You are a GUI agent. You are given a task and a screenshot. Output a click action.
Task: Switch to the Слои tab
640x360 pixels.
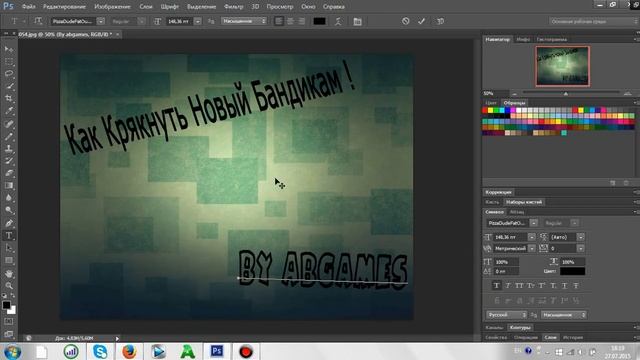coord(550,337)
